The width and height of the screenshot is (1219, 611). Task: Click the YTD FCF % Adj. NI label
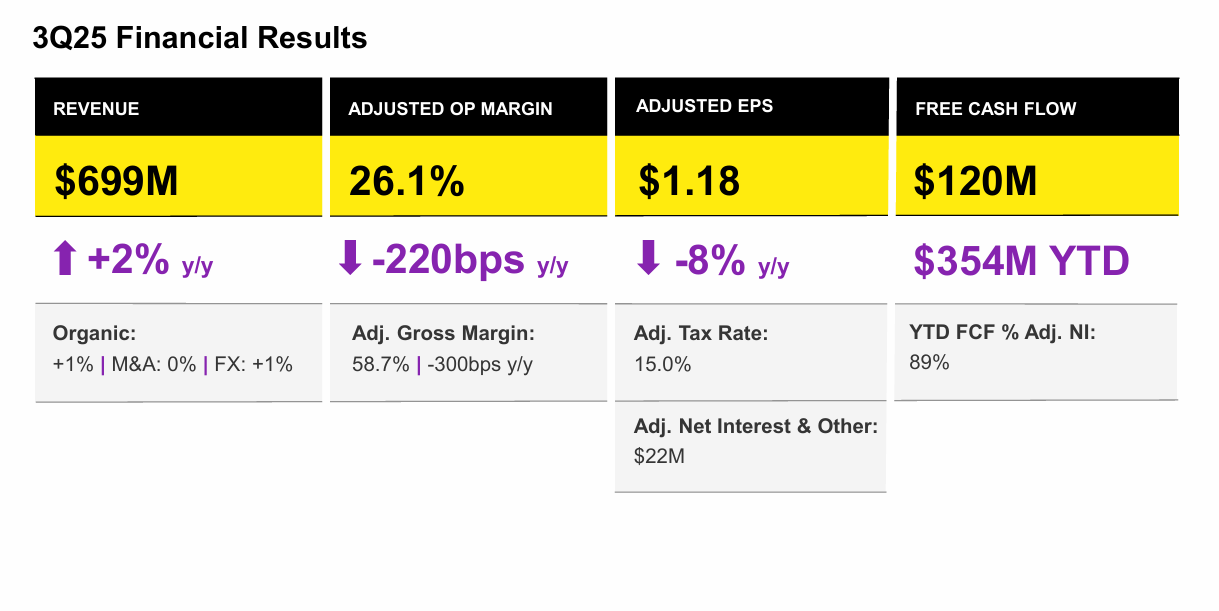point(1002,332)
